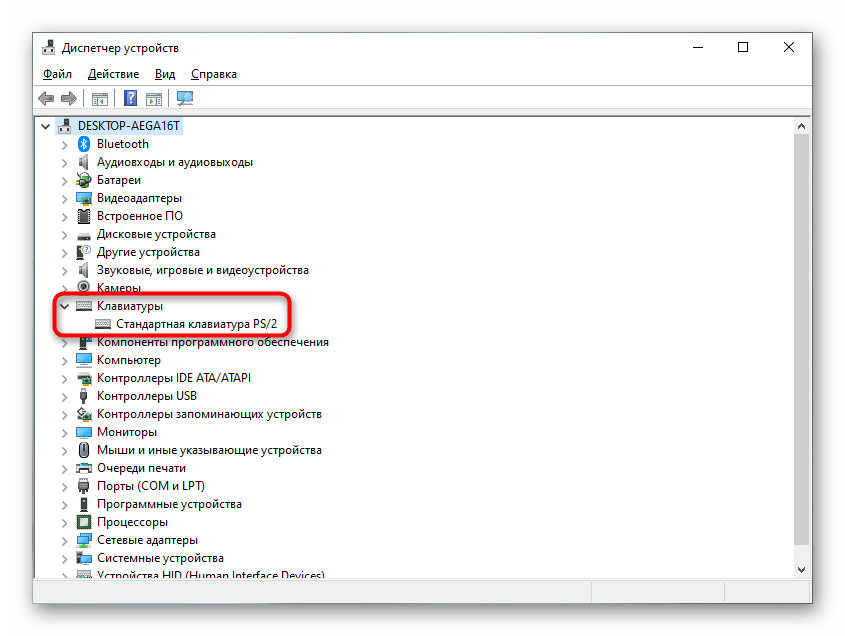The height and width of the screenshot is (636, 845).
Task: Click the Back arrow toolbar icon
Action: (46, 99)
